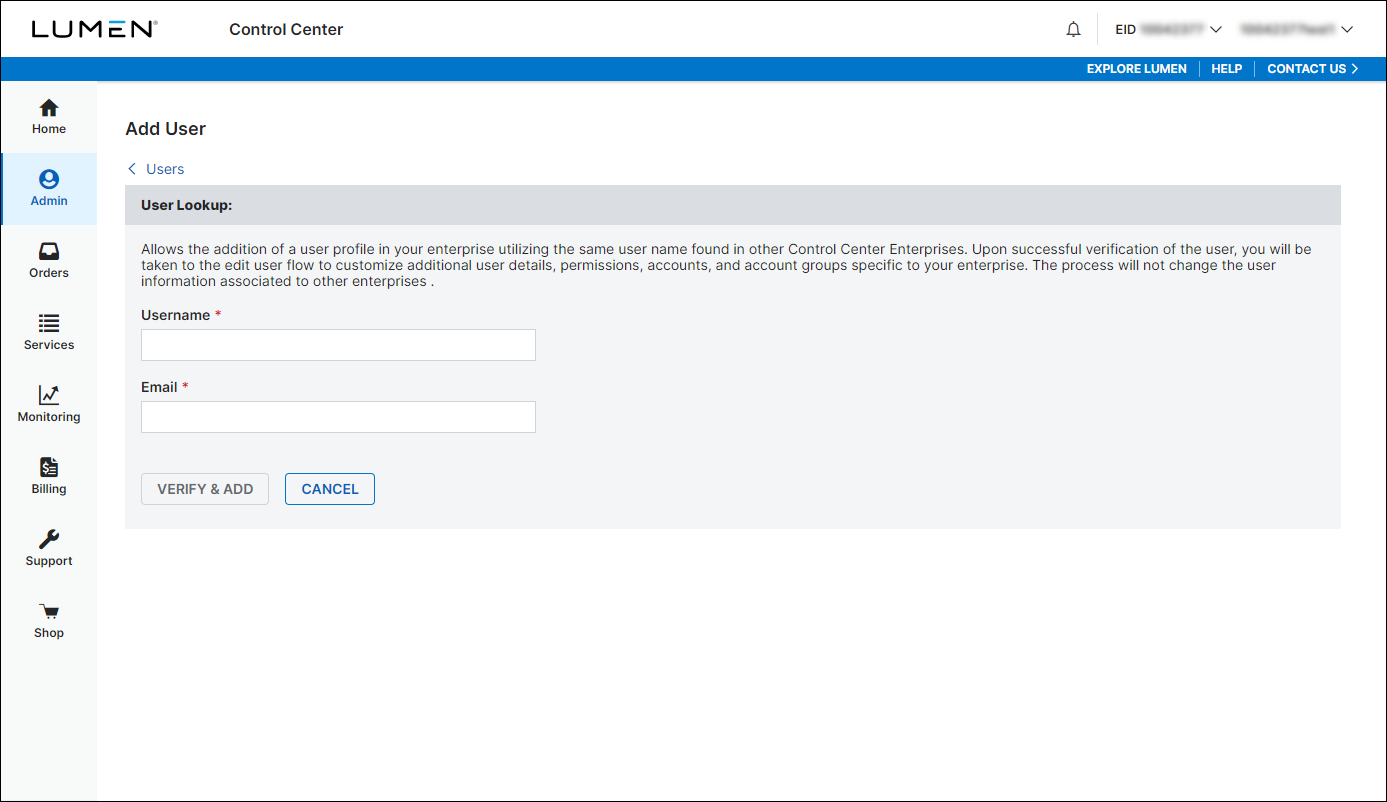
Task: Go to Services in the sidebar
Action: click(48, 333)
